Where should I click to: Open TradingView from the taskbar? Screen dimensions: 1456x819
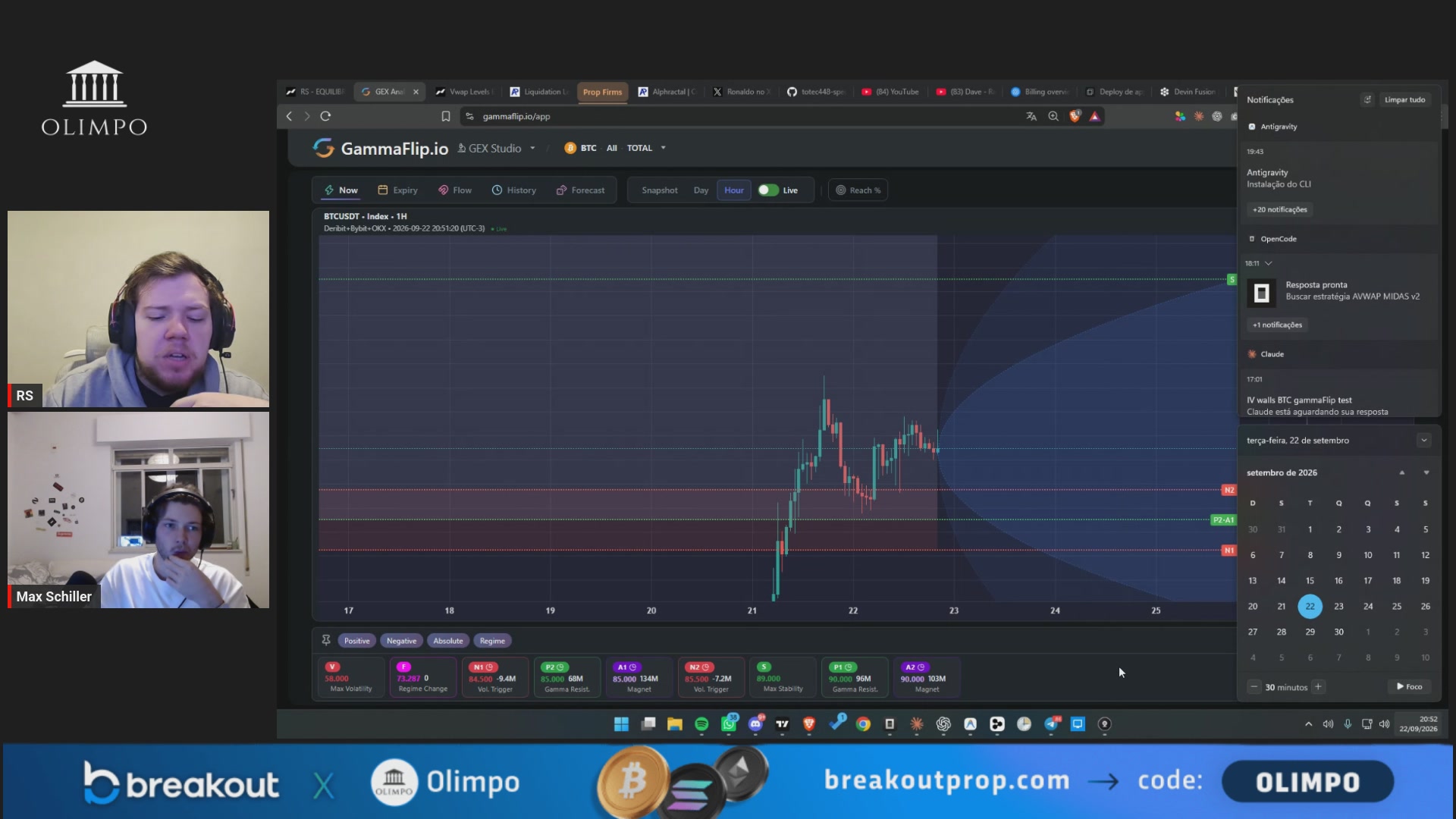pyautogui.click(x=782, y=724)
